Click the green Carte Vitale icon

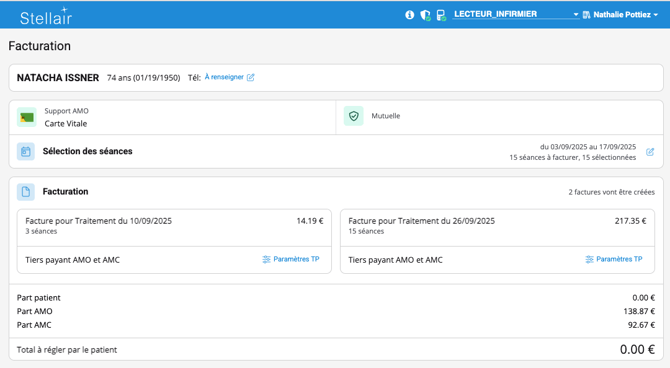tap(26, 117)
